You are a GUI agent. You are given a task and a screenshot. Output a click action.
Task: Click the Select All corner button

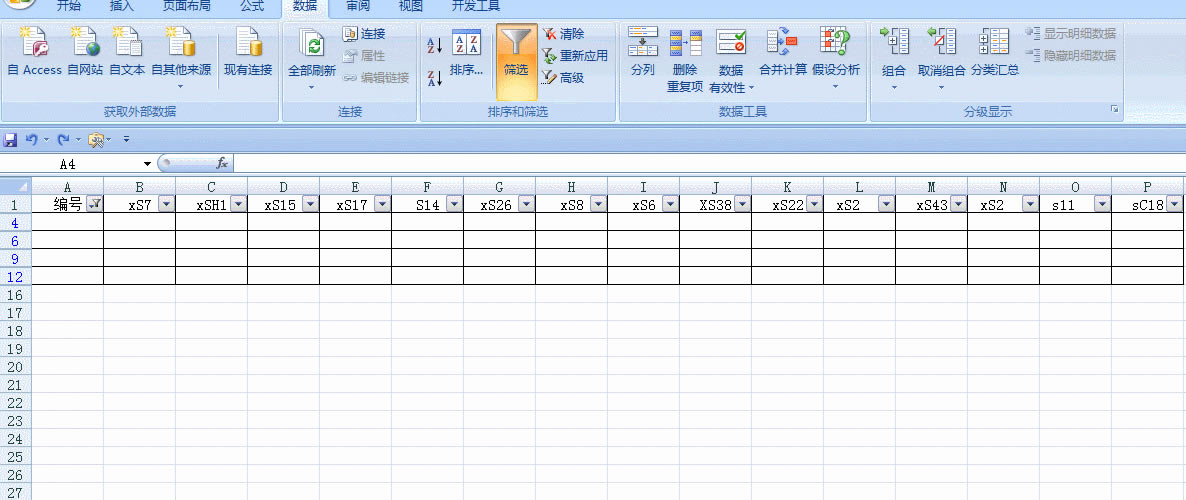[x=16, y=186]
